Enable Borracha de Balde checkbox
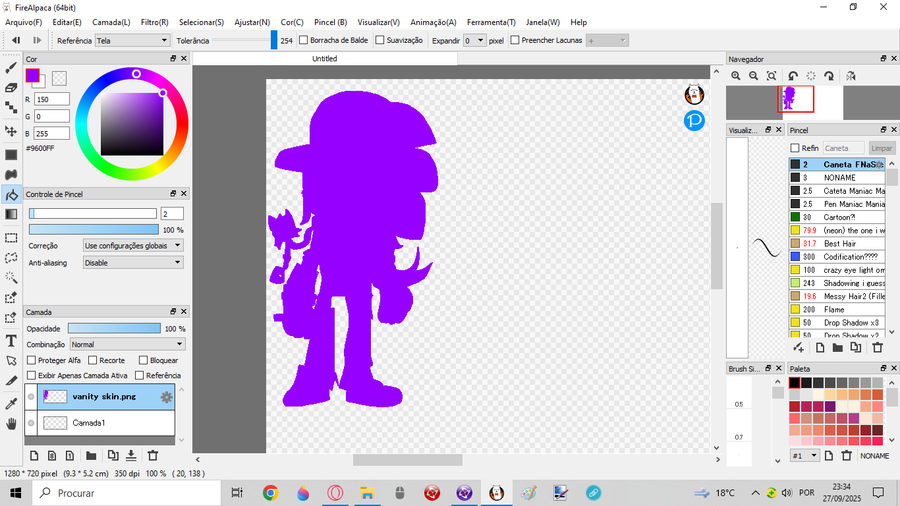The width and height of the screenshot is (900, 506). (304, 40)
